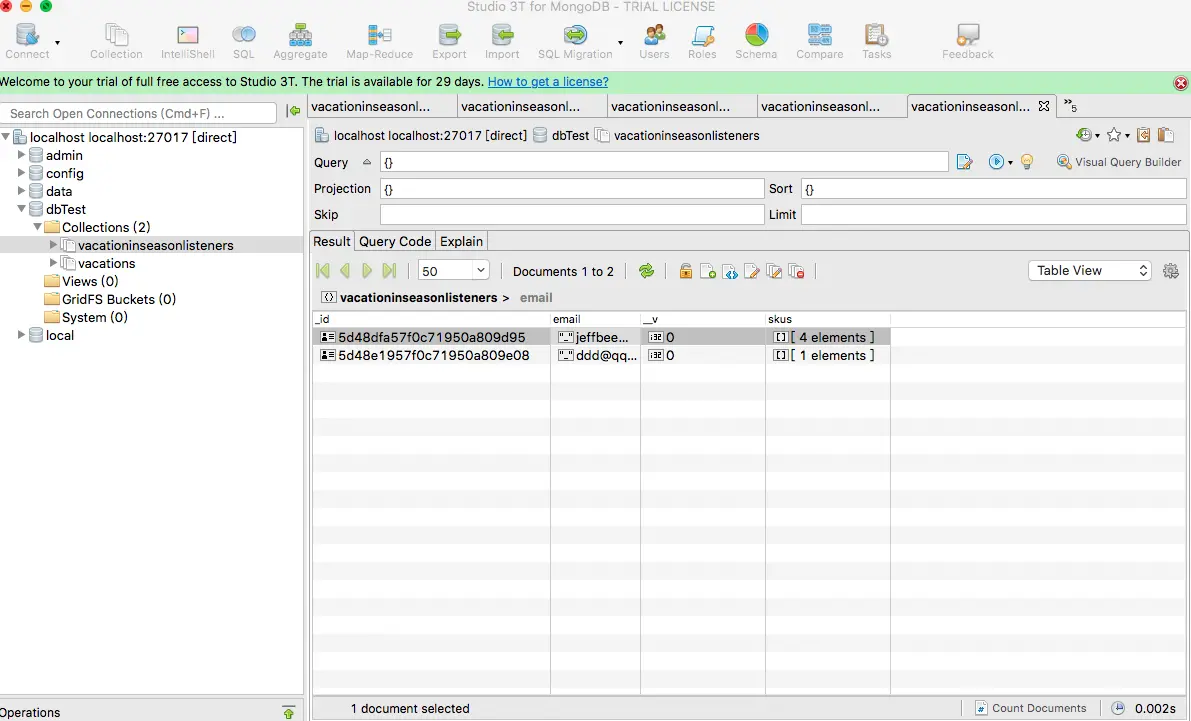Open table view settings gear
The width and height of the screenshot is (1191, 721).
point(1170,270)
